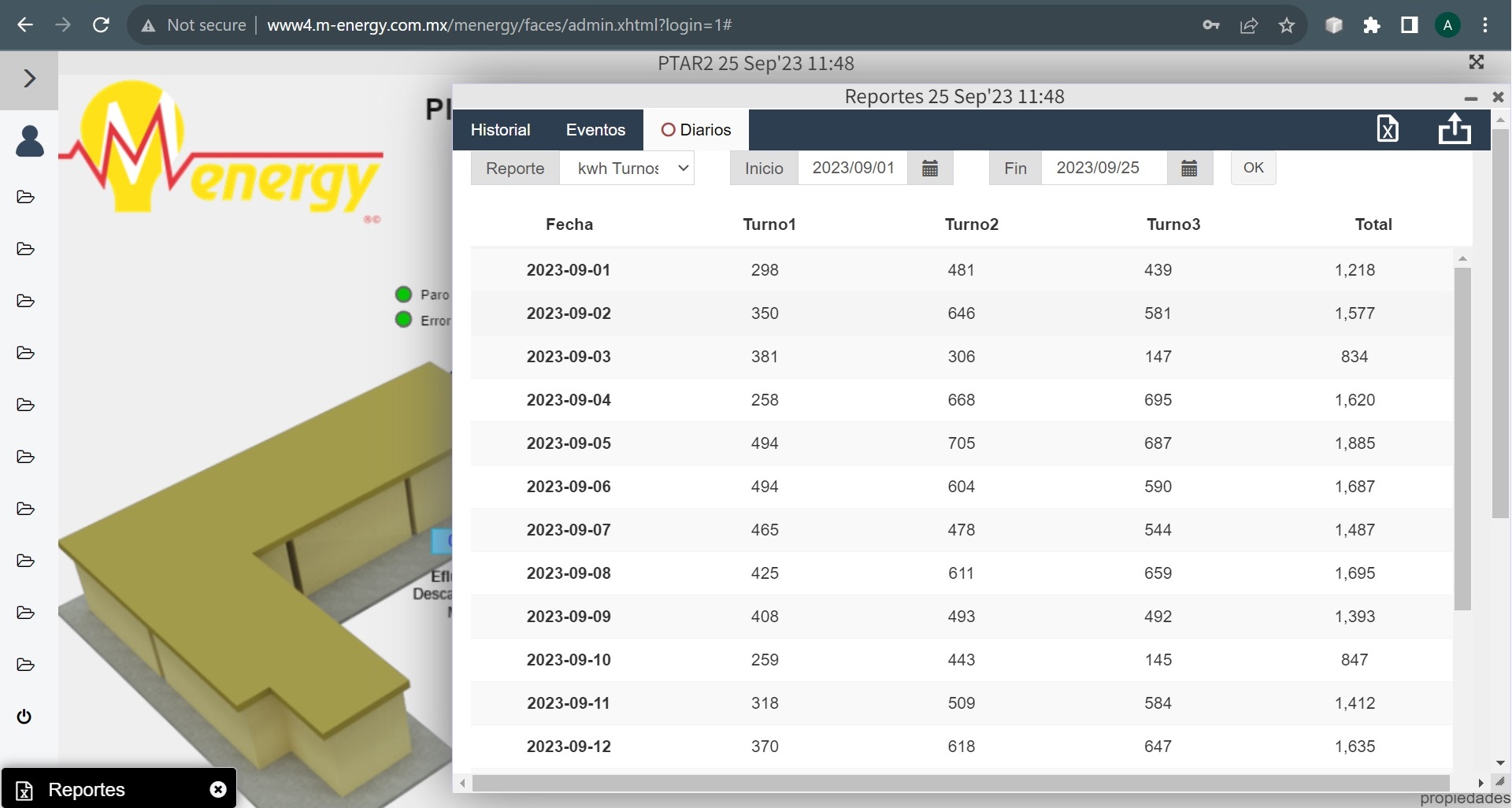
Task: Click the fullscreen expand icon near title
Action: click(1476, 62)
